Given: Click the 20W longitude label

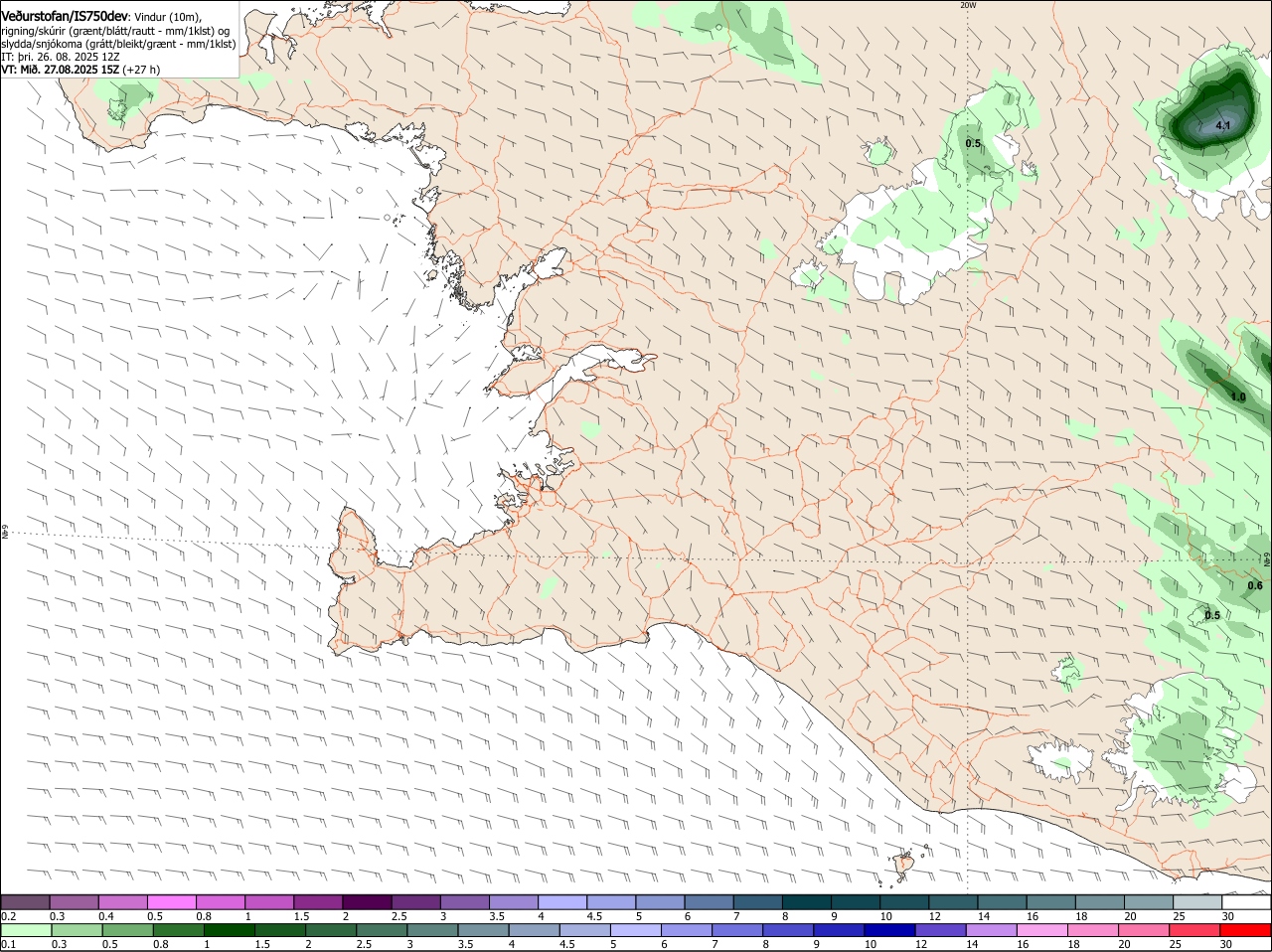Looking at the screenshot, I should 968,5.
